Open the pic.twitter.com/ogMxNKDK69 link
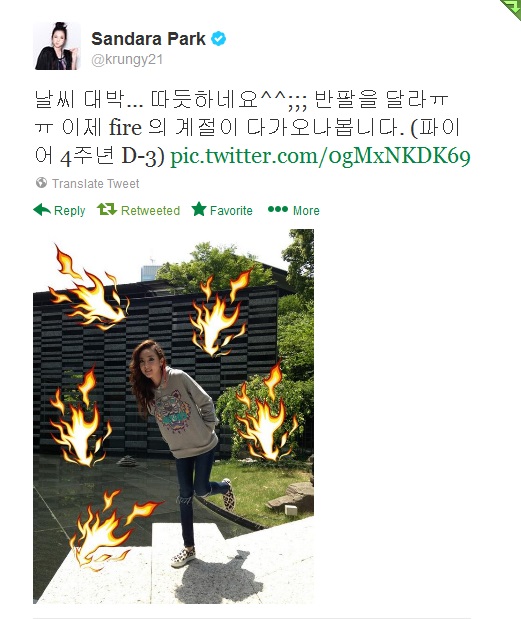This screenshot has height=619, width=521. click(x=320, y=156)
